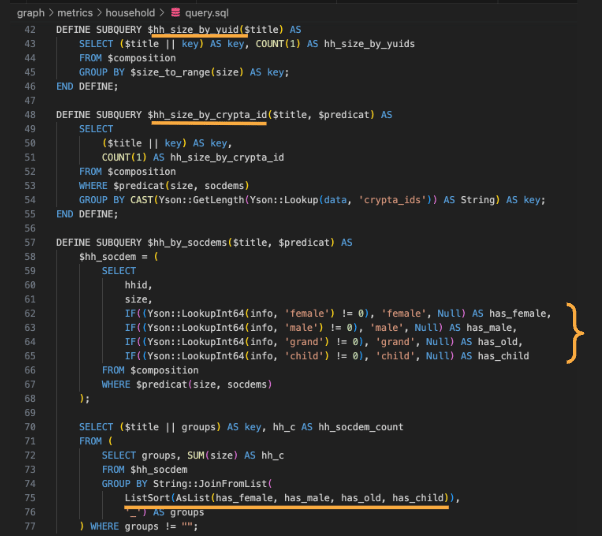This screenshot has width=602, height=536.
Task: Open the household breadcrumb item
Action: click(130, 13)
